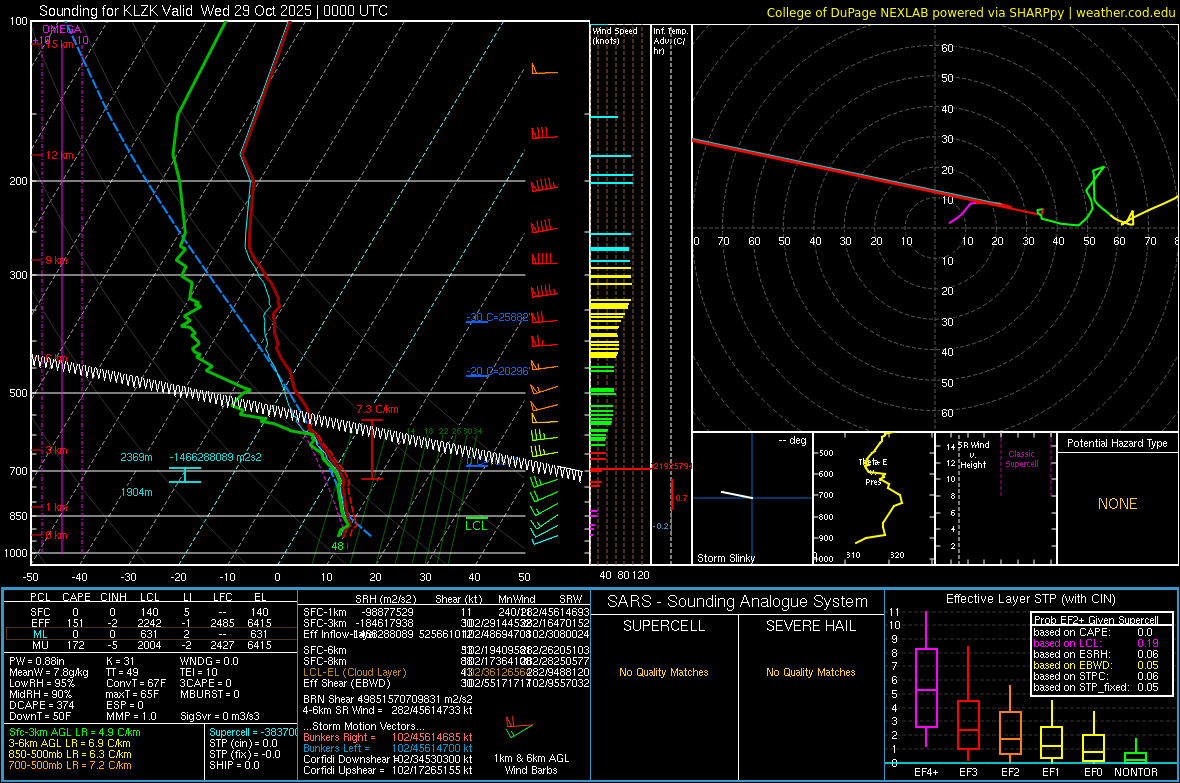Image resolution: width=1180 pixels, height=783 pixels.
Task: Click the 'K = 31' index value
Action: [120, 661]
